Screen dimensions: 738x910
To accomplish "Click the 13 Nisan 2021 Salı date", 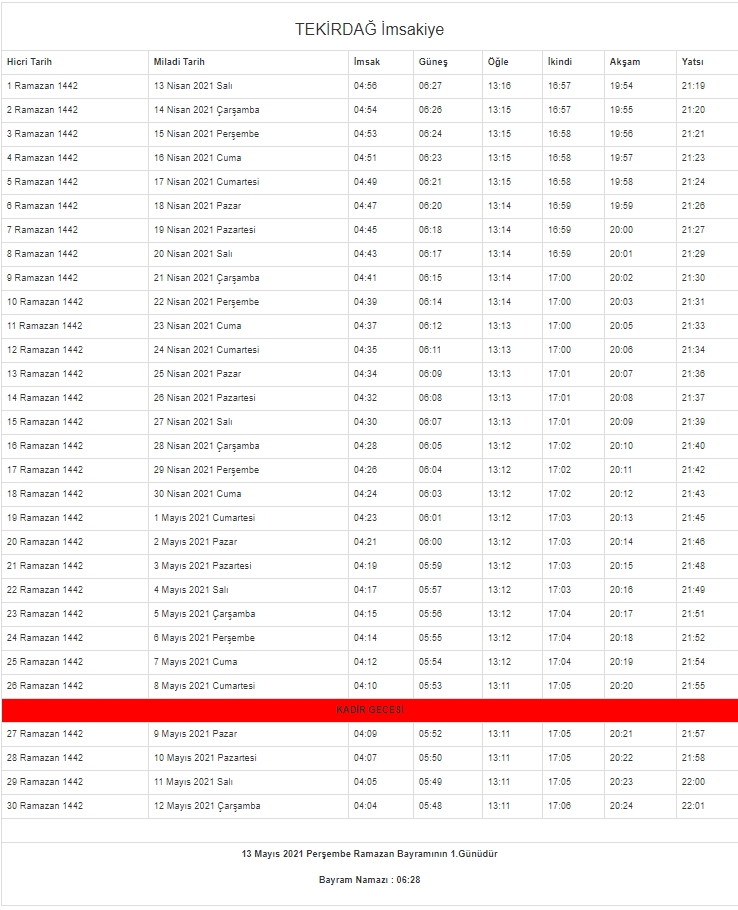I will [x=196, y=86].
